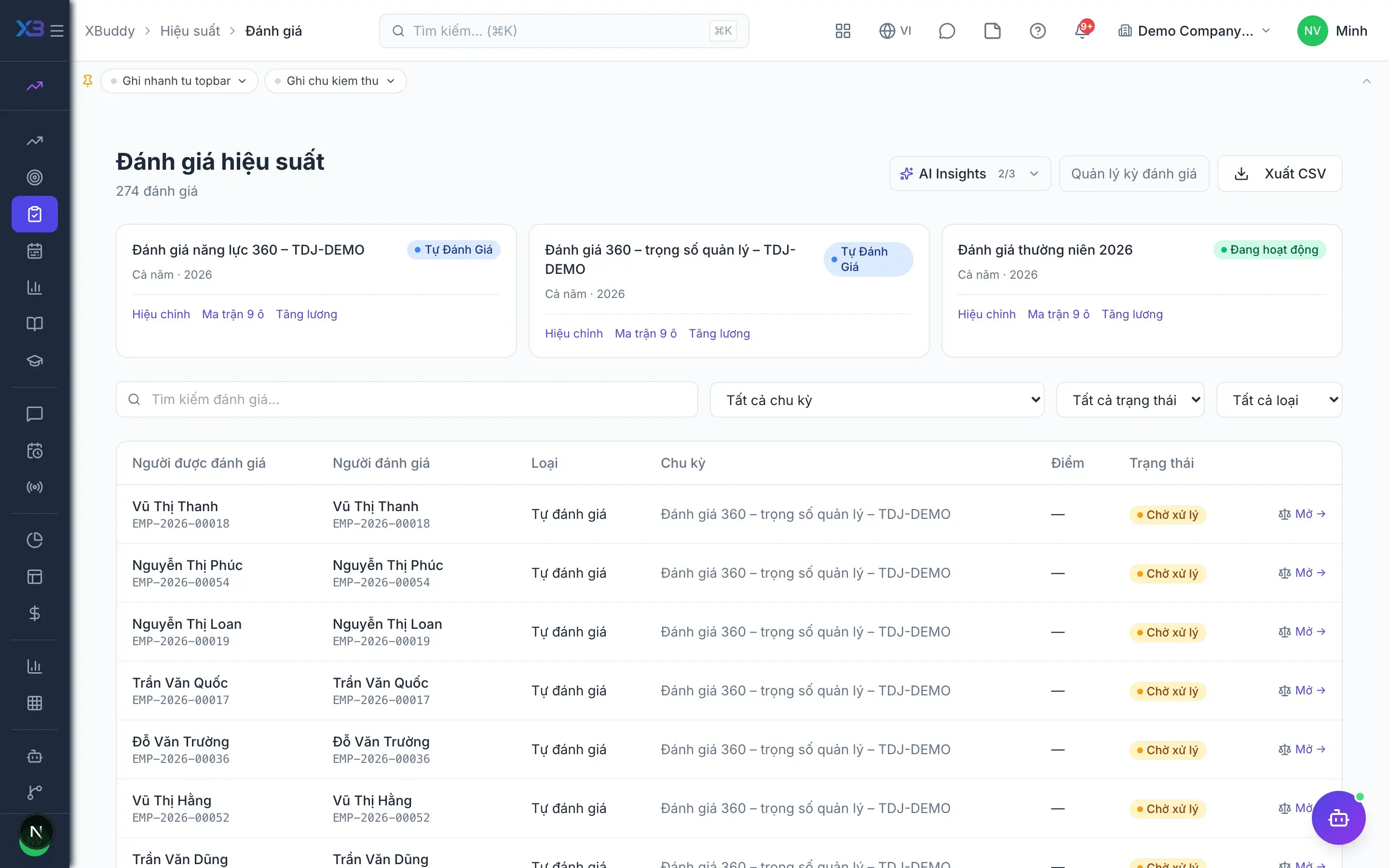
Task: Open Tăng lương on the trọng số quản lý card
Action: [719, 334]
